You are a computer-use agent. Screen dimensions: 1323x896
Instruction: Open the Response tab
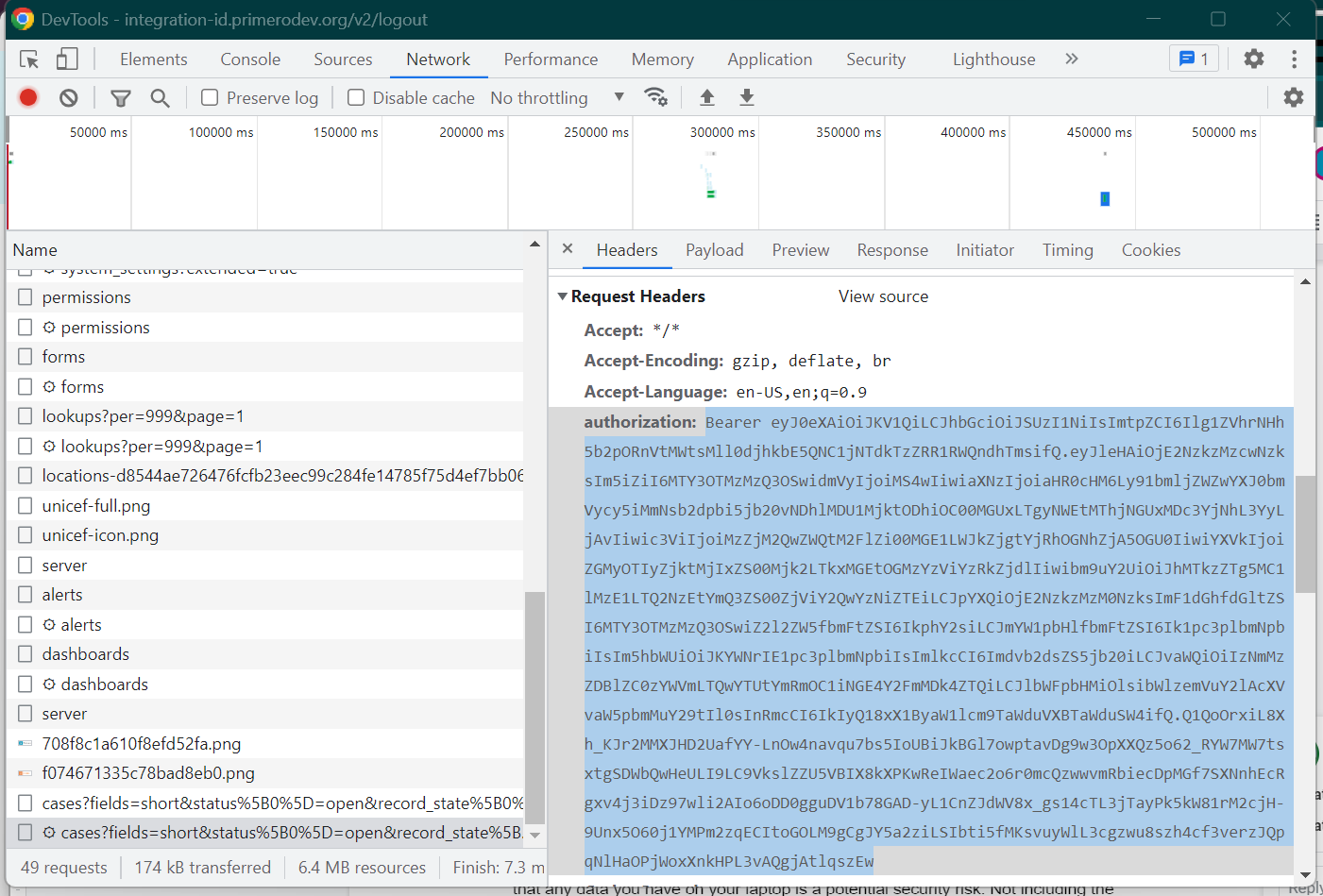point(892,250)
